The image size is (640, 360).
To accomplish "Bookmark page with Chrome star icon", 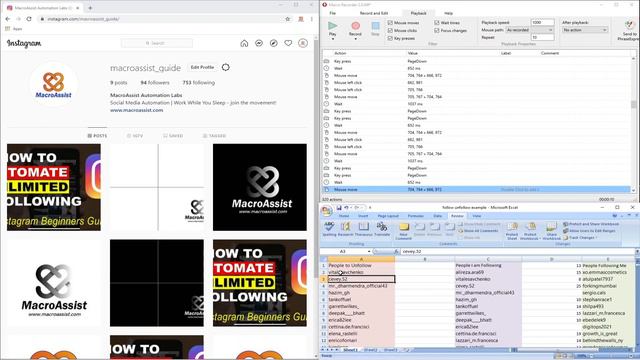I will click(x=288, y=19).
